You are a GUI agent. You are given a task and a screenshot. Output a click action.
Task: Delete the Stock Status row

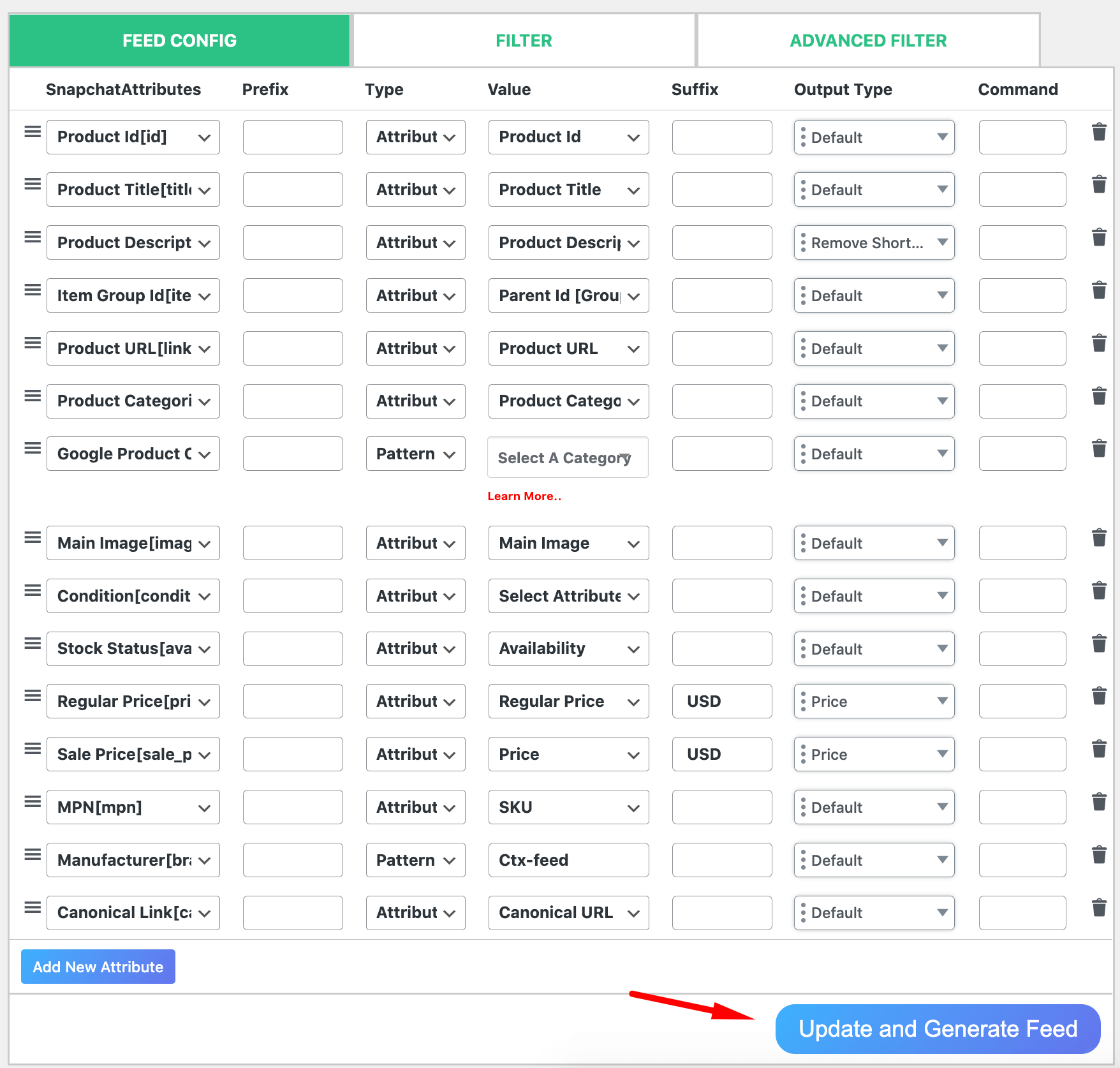click(1099, 644)
